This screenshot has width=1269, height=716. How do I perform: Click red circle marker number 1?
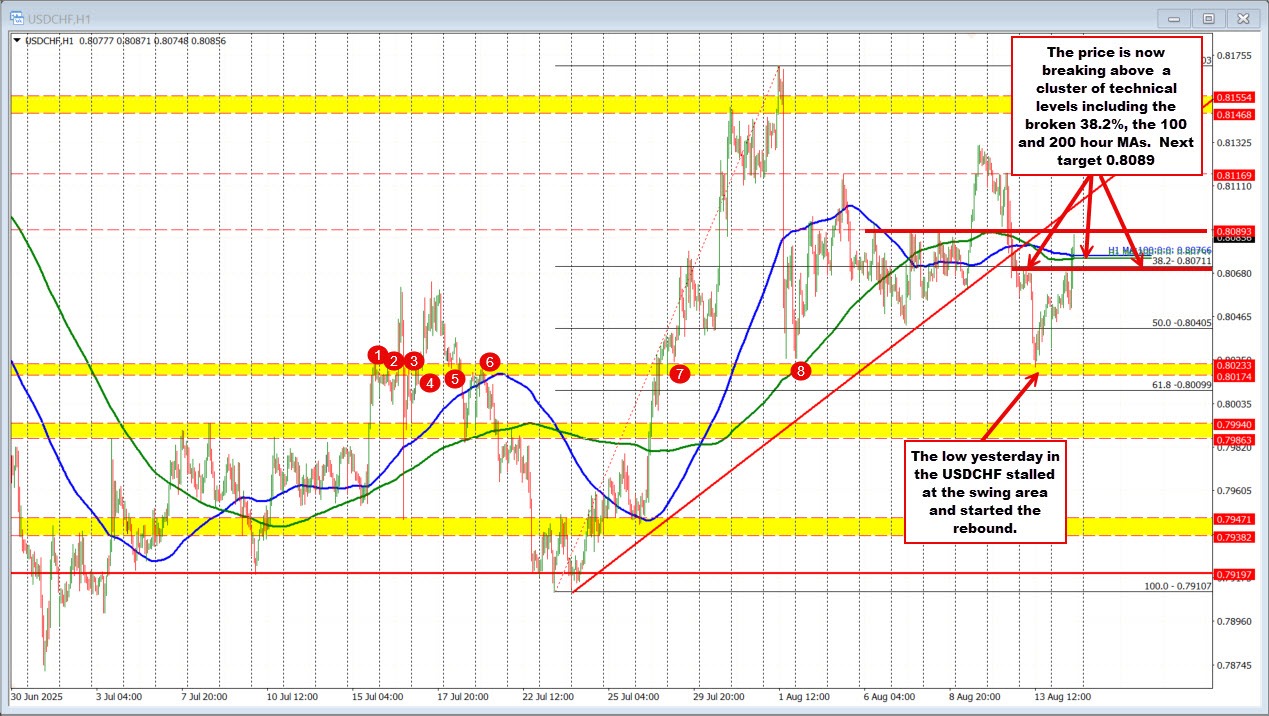coord(377,354)
